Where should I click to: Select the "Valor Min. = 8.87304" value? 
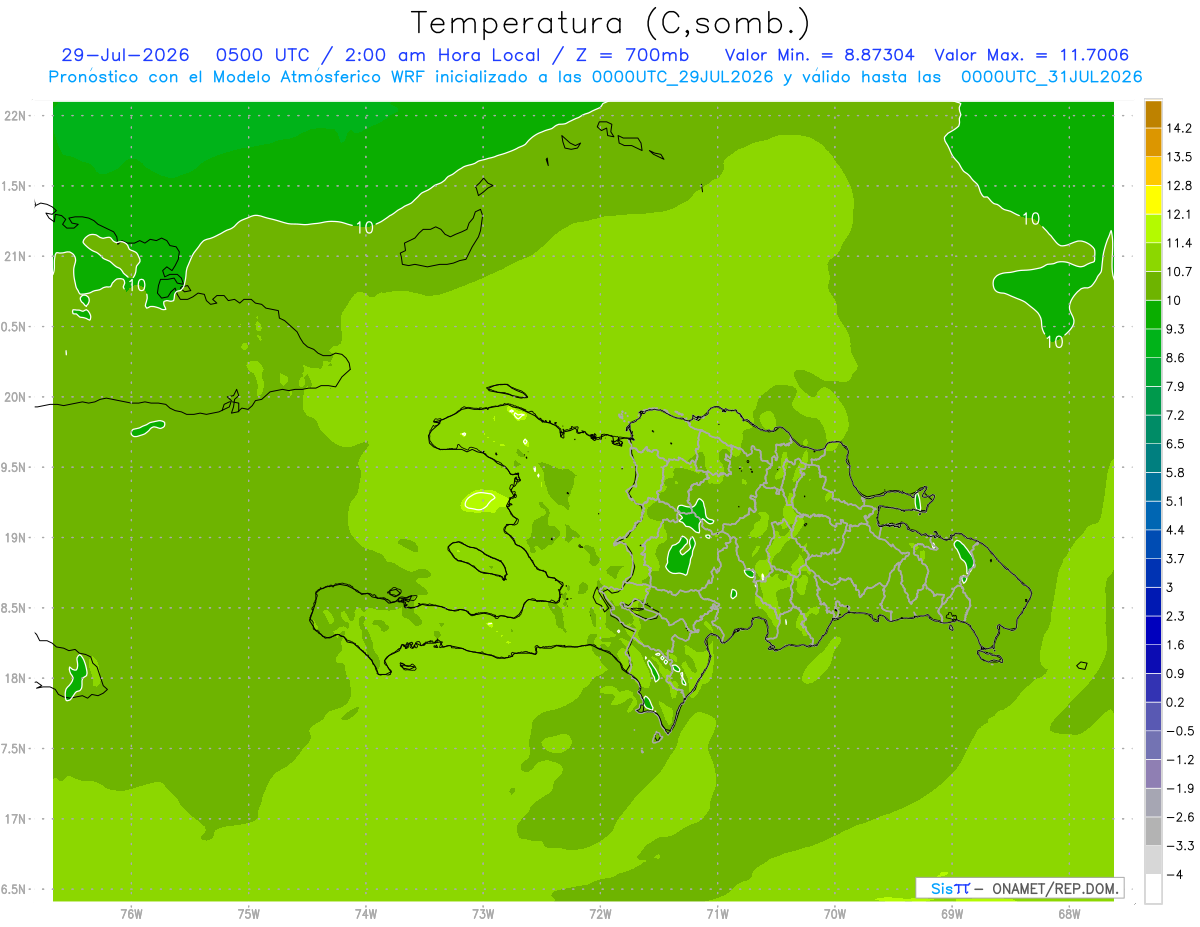coord(819,55)
